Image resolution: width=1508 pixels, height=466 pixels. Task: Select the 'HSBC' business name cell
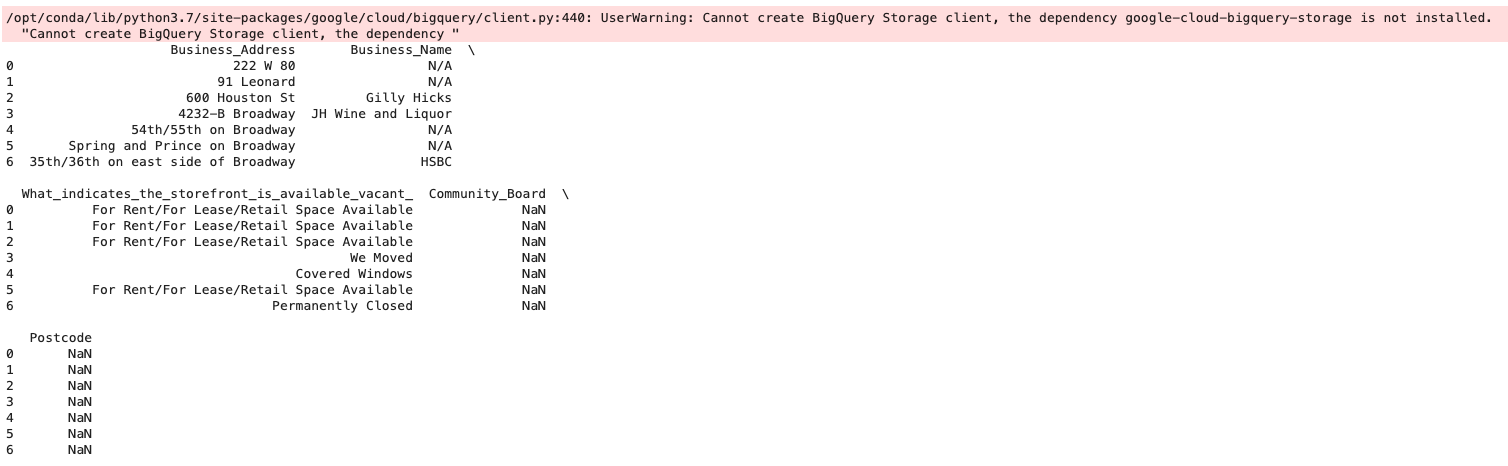pyautogui.click(x=436, y=161)
